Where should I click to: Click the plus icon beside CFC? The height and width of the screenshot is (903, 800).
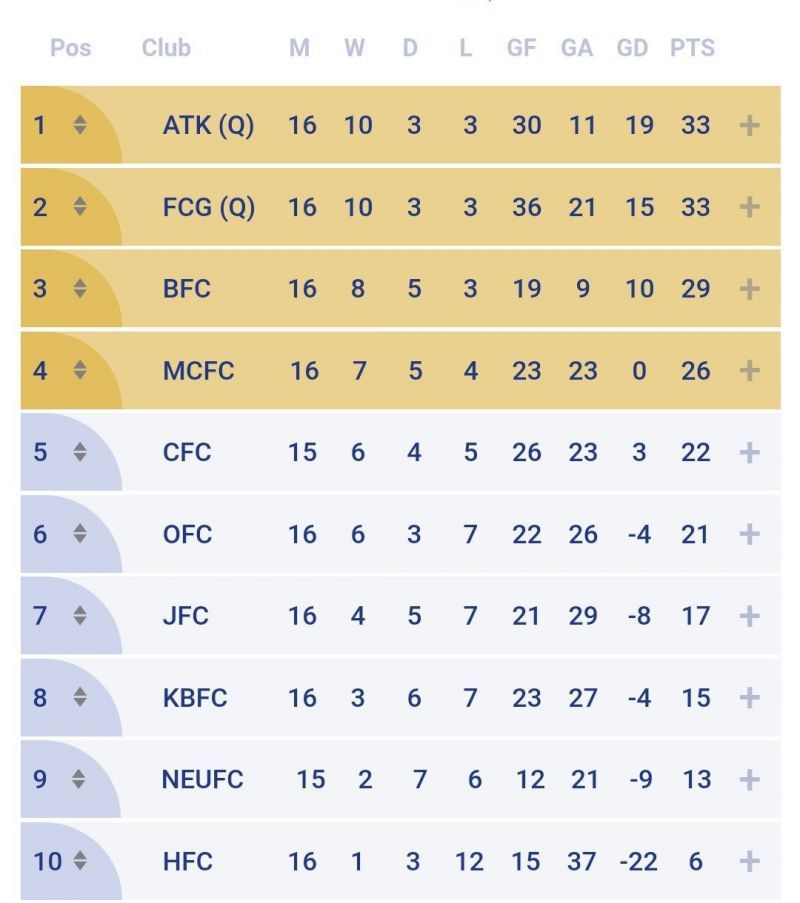tap(750, 453)
